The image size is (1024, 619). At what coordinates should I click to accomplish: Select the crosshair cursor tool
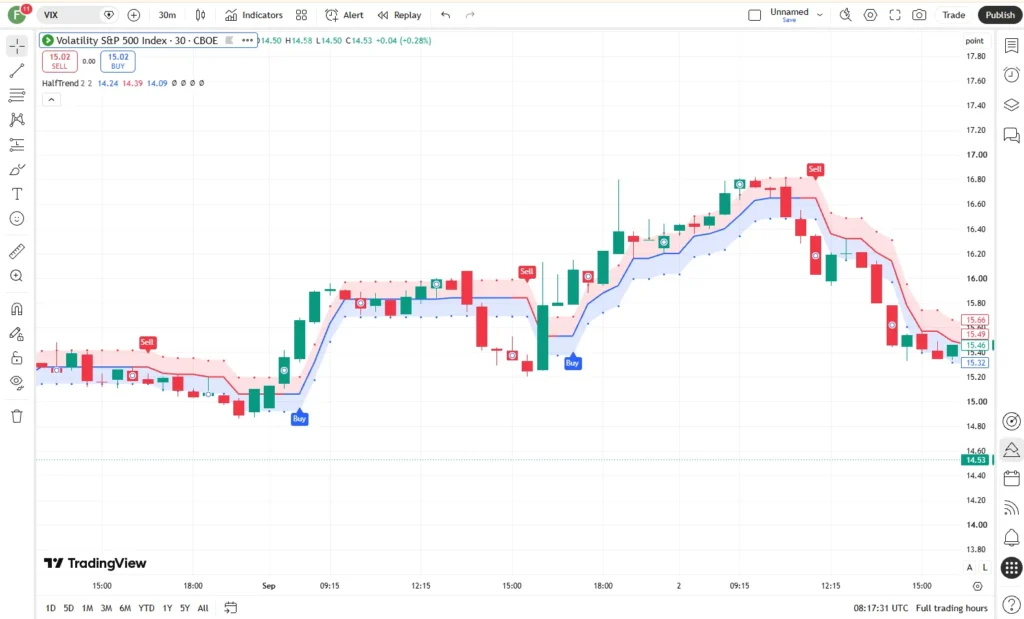(17, 46)
